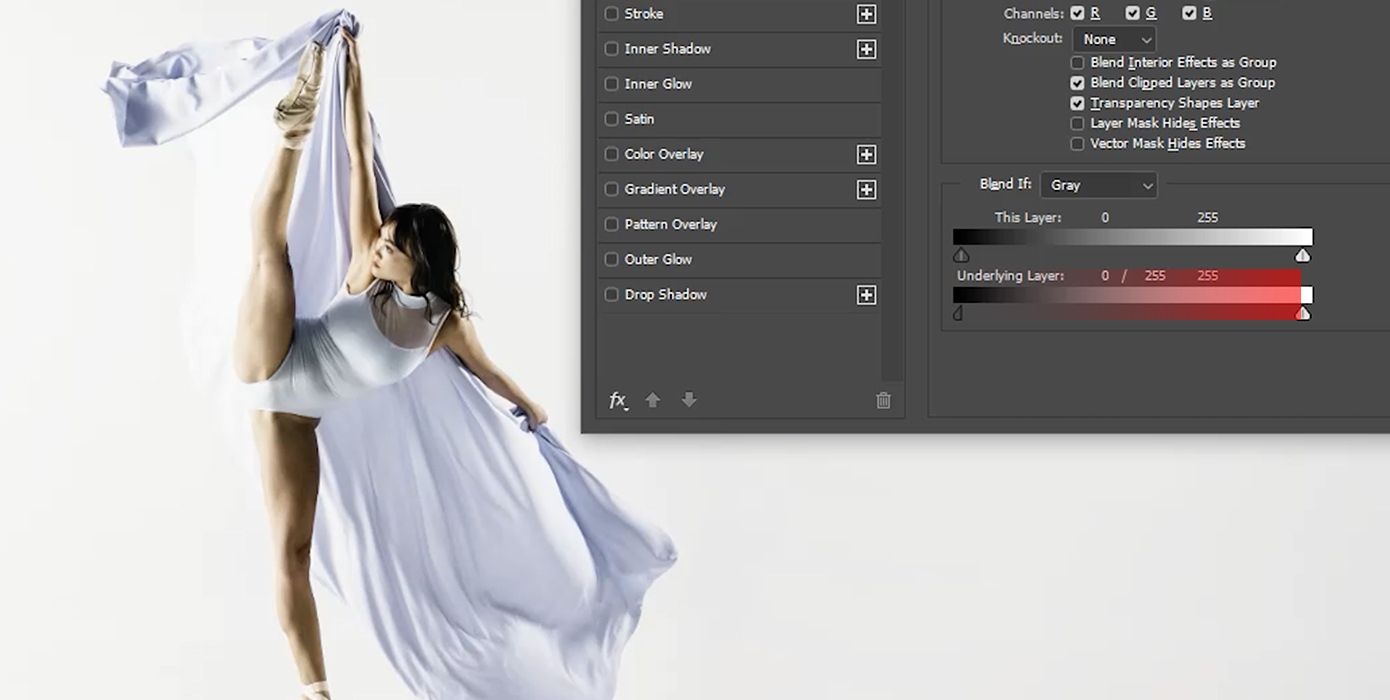Delete the selected effect using the trash icon

882,399
